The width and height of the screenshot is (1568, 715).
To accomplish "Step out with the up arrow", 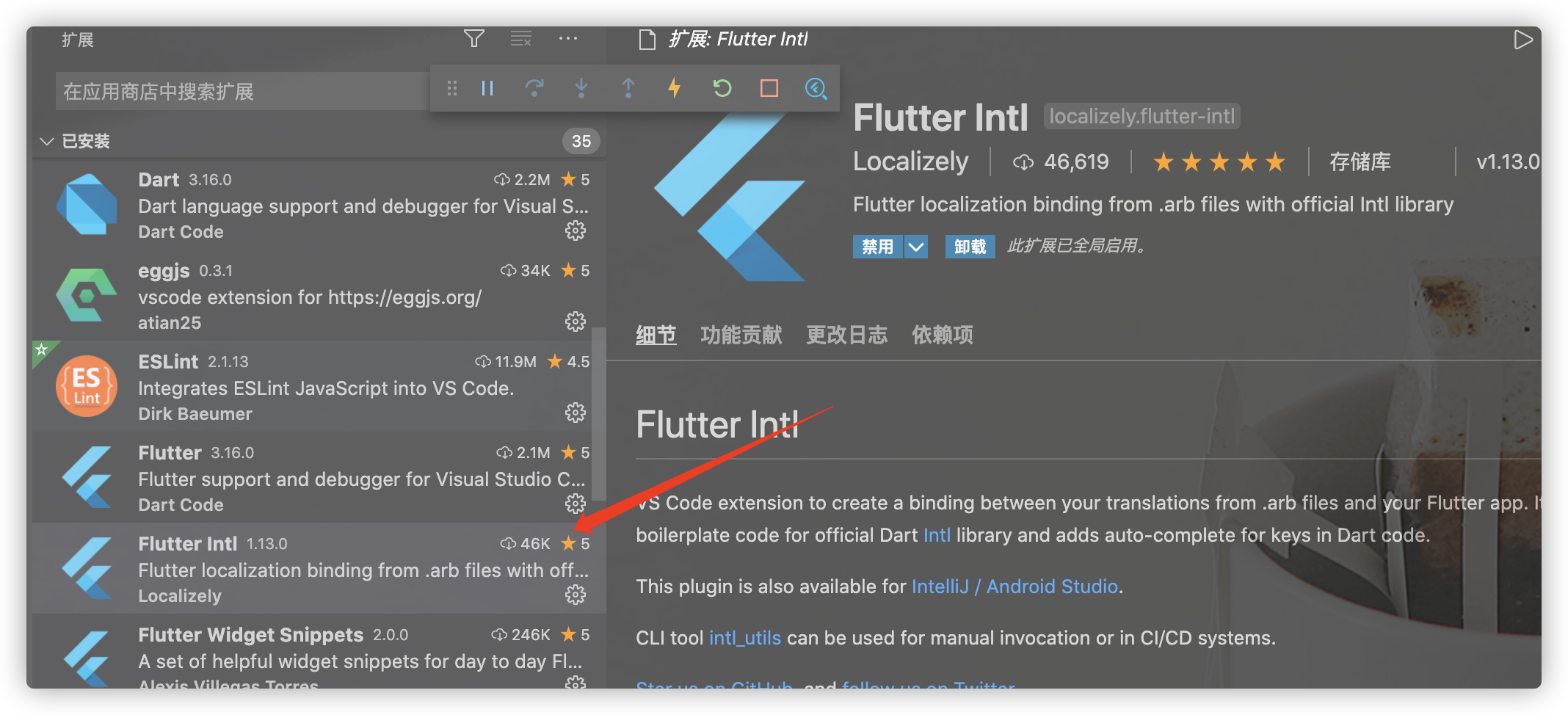I will point(628,89).
